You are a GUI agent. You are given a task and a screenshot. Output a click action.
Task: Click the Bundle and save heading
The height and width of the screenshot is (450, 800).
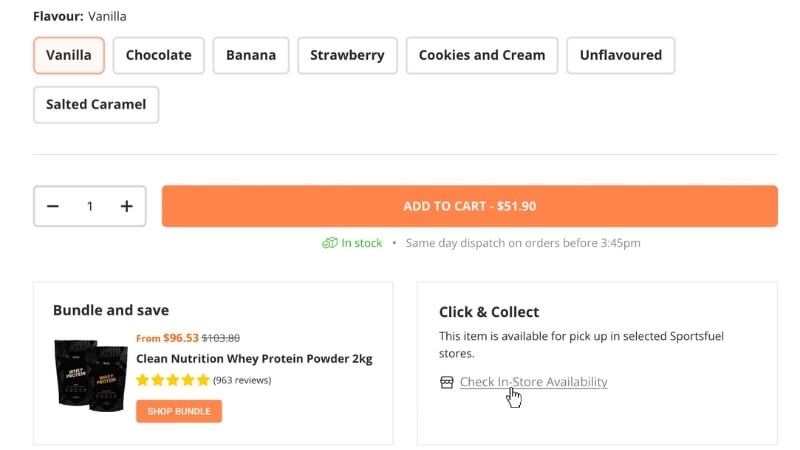(x=111, y=310)
